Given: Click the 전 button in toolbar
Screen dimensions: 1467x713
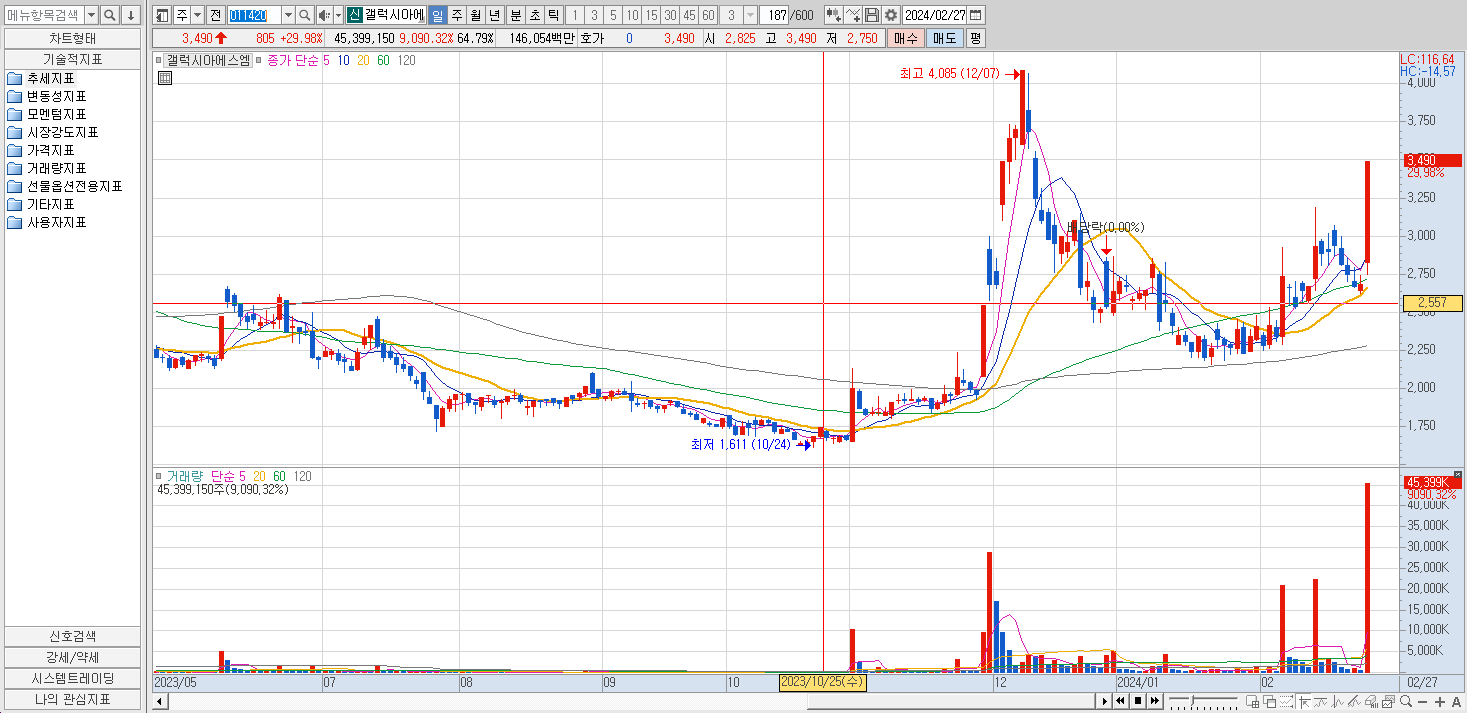Looking at the screenshot, I should (x=216, y=15).
